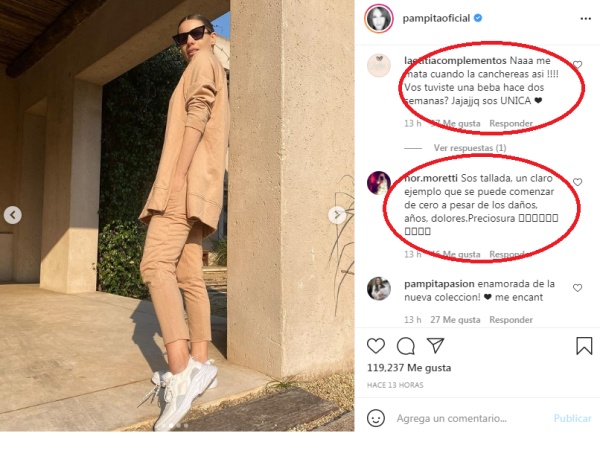
Task: Click pampitaoficial profile avatar
Action: [x=379, y=18]
